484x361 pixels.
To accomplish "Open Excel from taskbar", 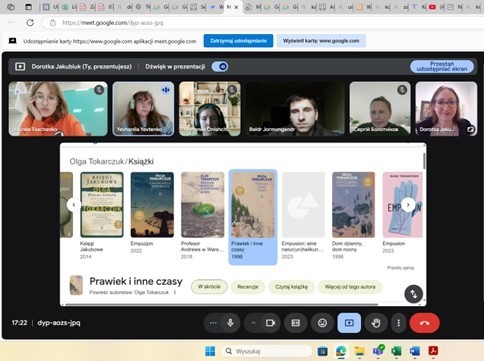I will (x=396, y=351).
